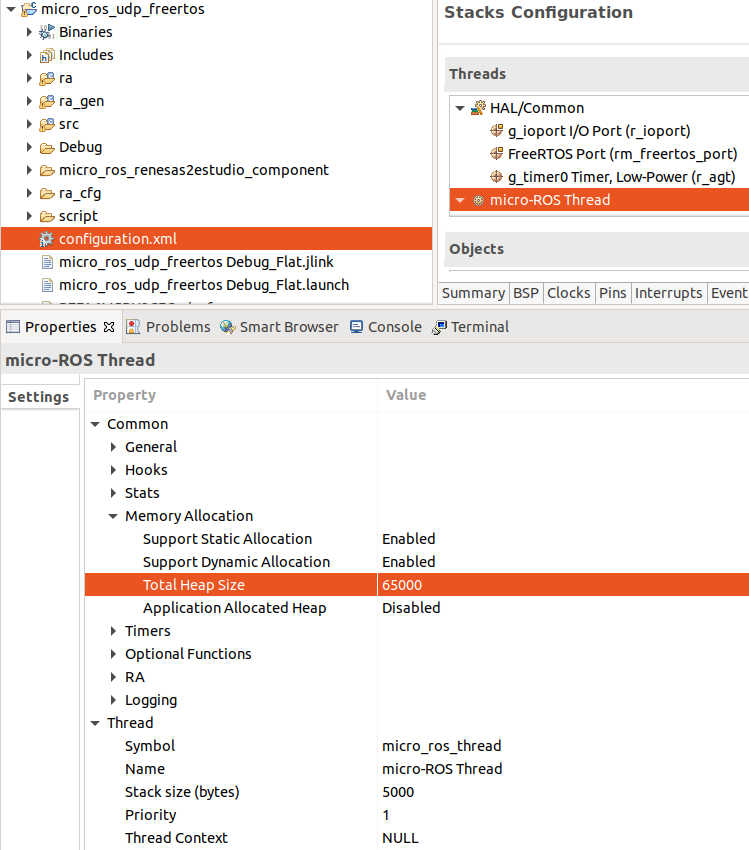Click the g_ioport I/O Port module icon
749x850 pixels.
pyautogui.click(x=496, y=131)
